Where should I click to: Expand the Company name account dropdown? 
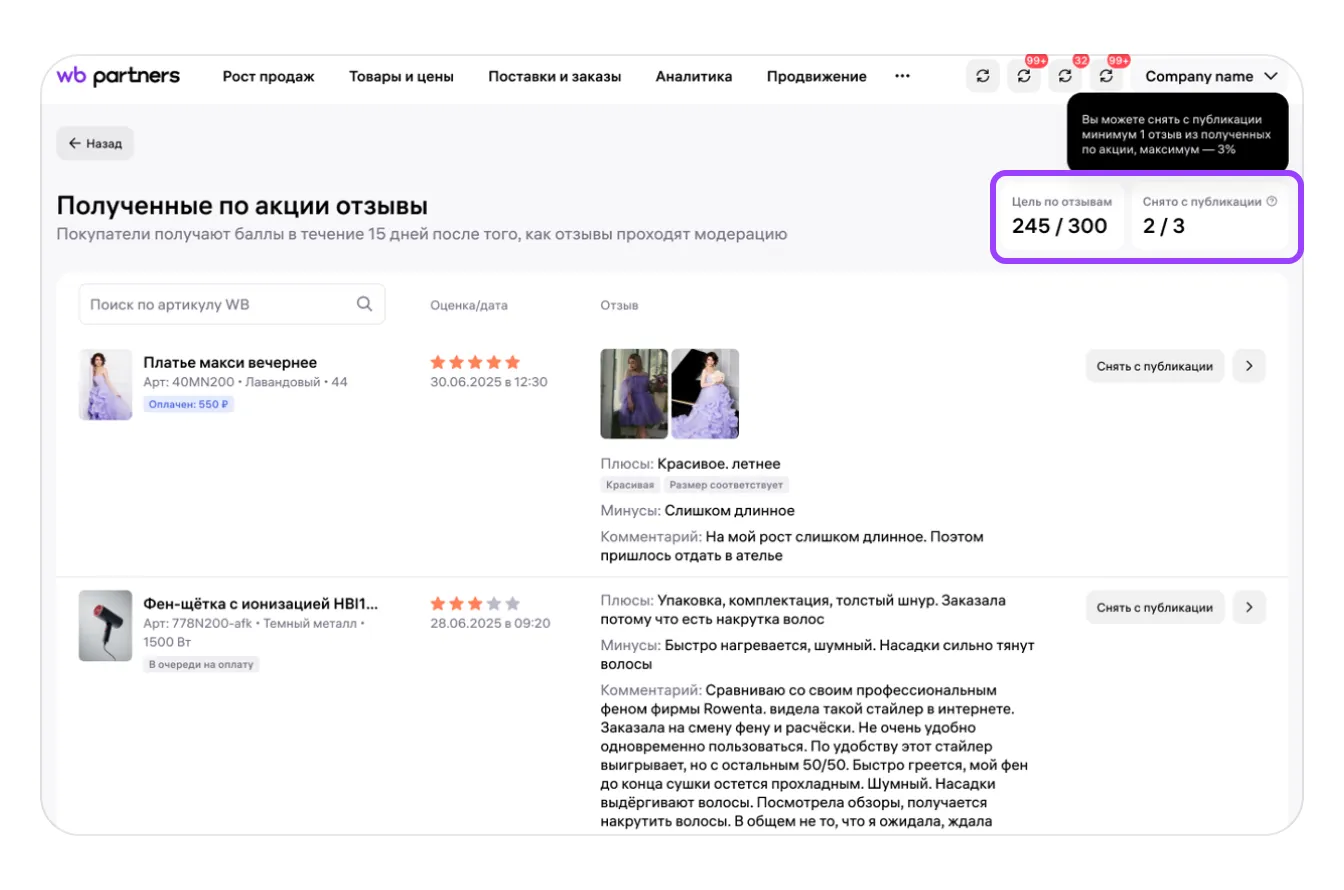tap(1211, 76)
